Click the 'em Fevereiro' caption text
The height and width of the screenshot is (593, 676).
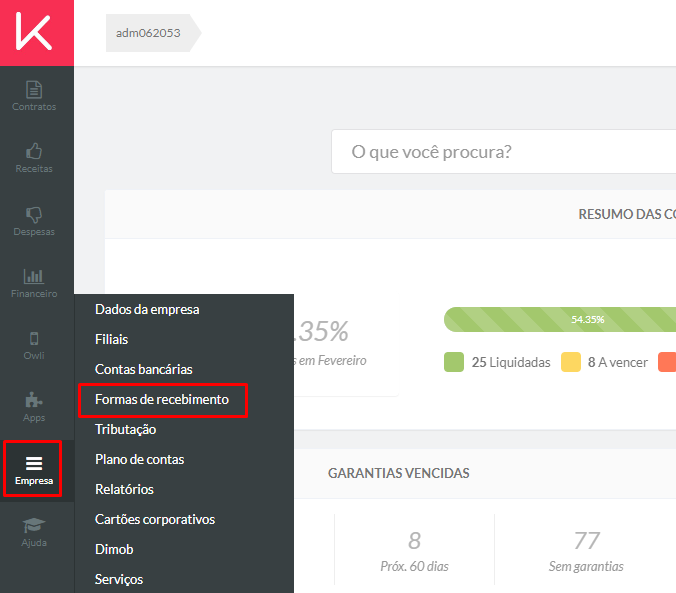[333, 361]
